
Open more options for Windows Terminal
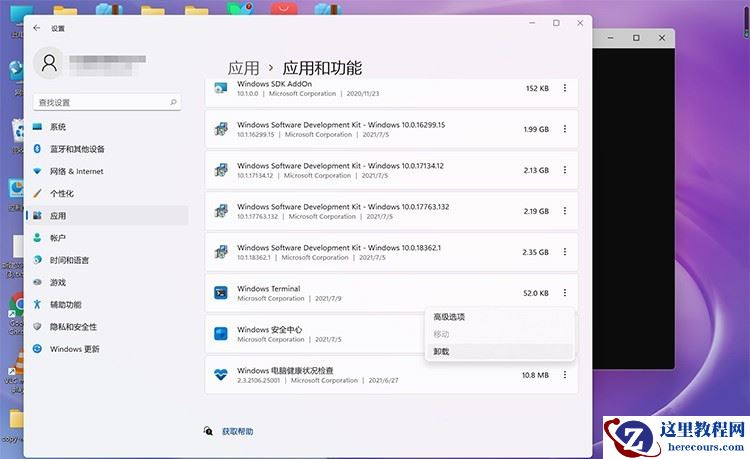click(x=564, y=293)
